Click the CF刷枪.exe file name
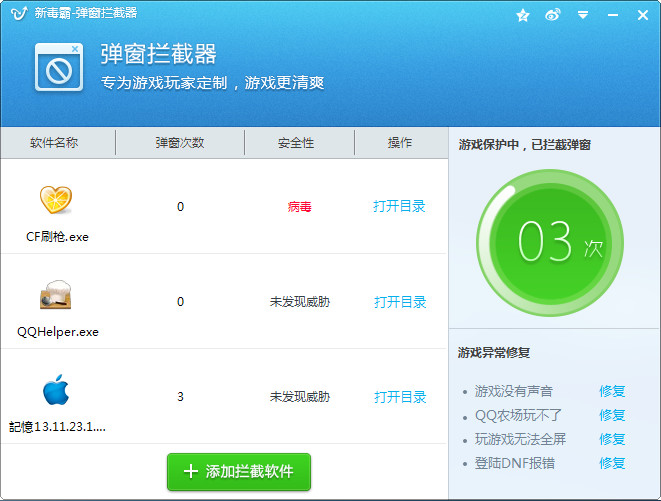Screen dimensions: 661x501 tap(57, 237)
